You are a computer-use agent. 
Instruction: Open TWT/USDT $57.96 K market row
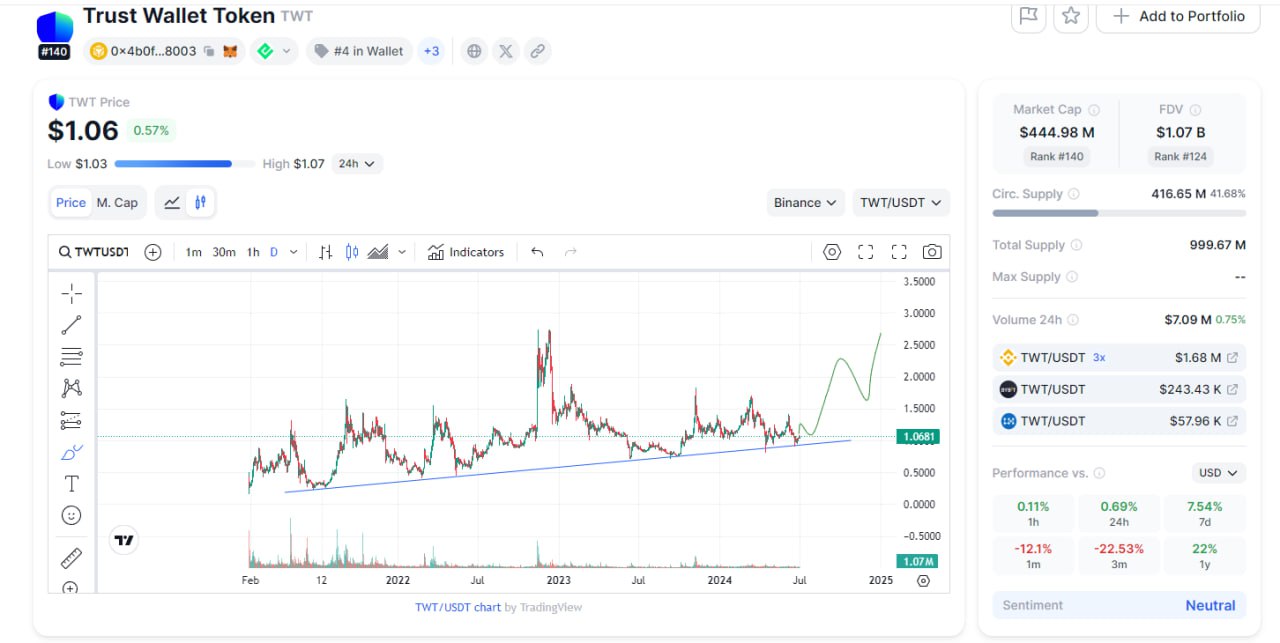[x=1119, y=421]
